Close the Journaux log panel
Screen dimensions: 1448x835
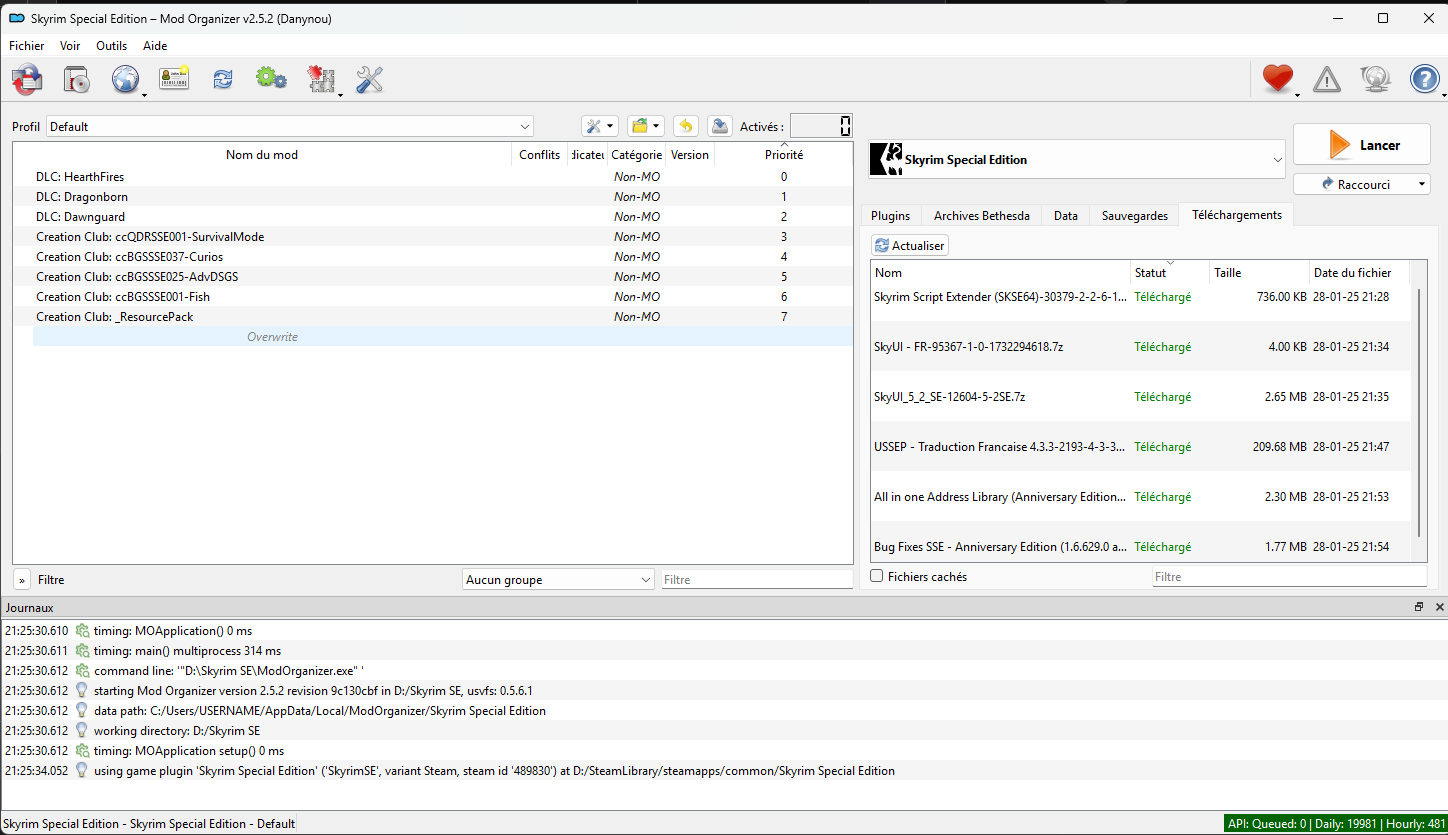click(x=1440, y=607)
